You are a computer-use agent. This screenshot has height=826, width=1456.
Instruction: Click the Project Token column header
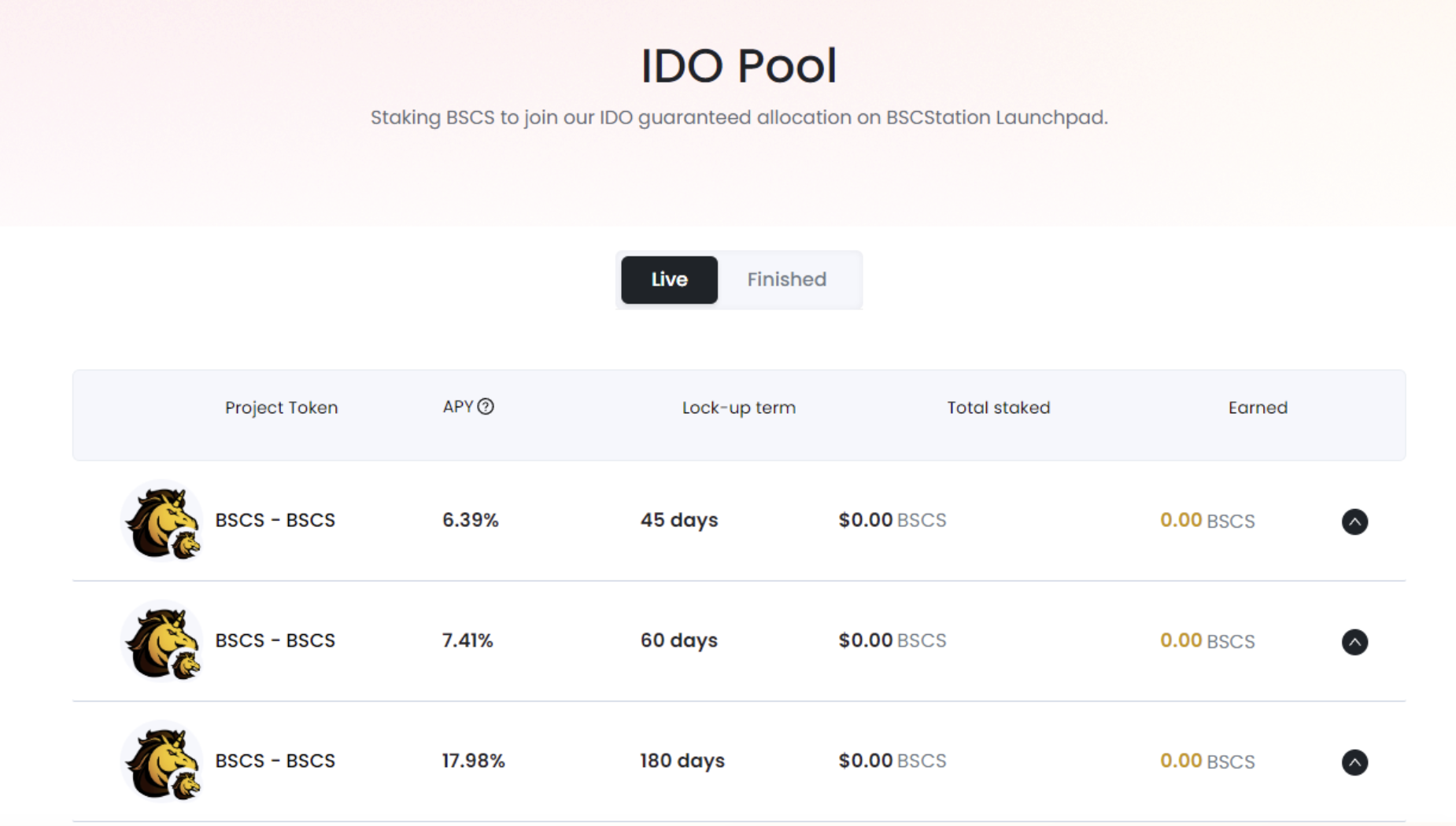point(281,407)
